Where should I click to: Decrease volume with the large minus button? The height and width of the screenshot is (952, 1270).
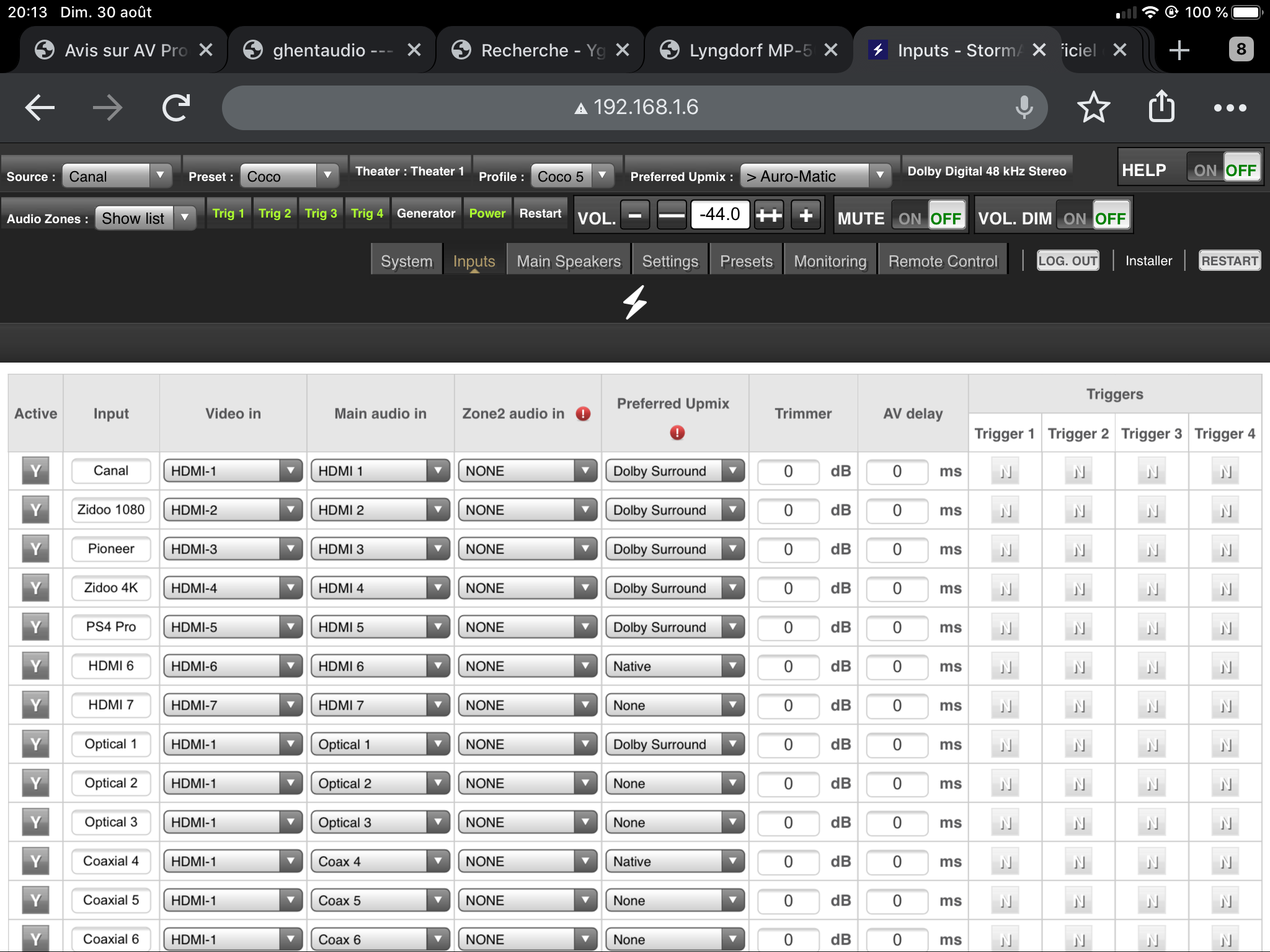point(672,216)
